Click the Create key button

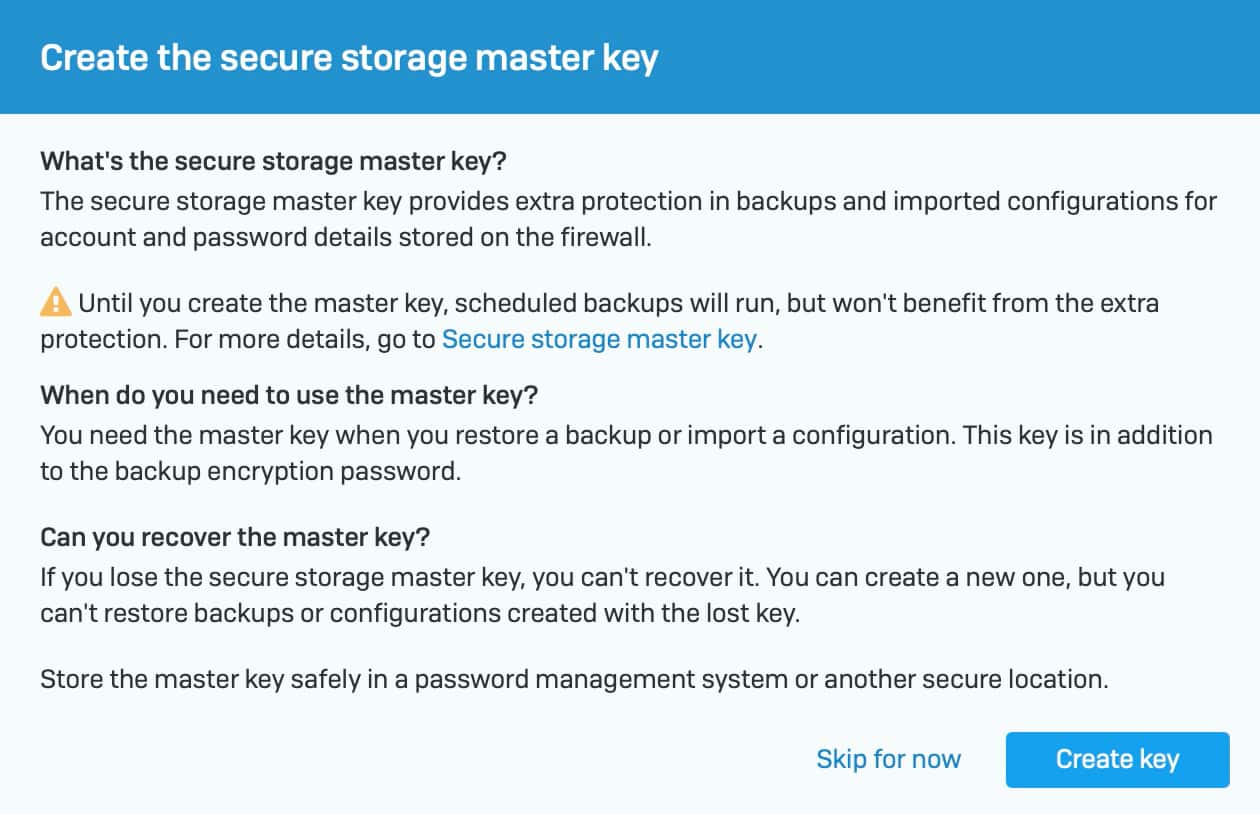point(1117,759)
